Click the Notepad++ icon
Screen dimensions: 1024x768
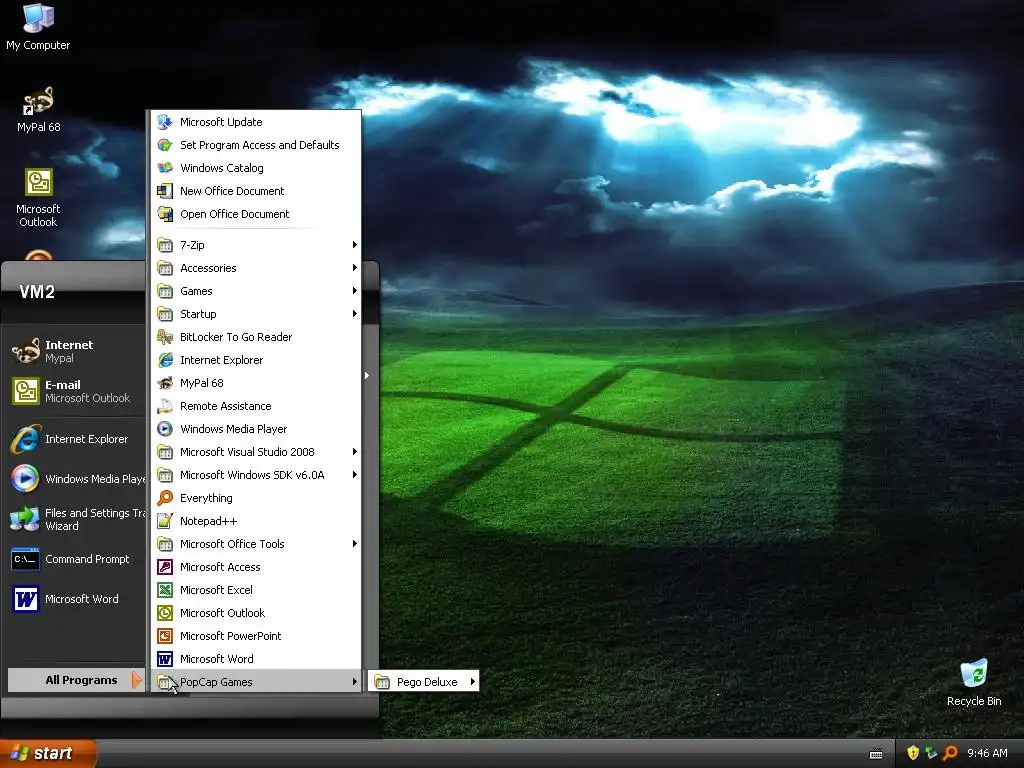[165, 520]
